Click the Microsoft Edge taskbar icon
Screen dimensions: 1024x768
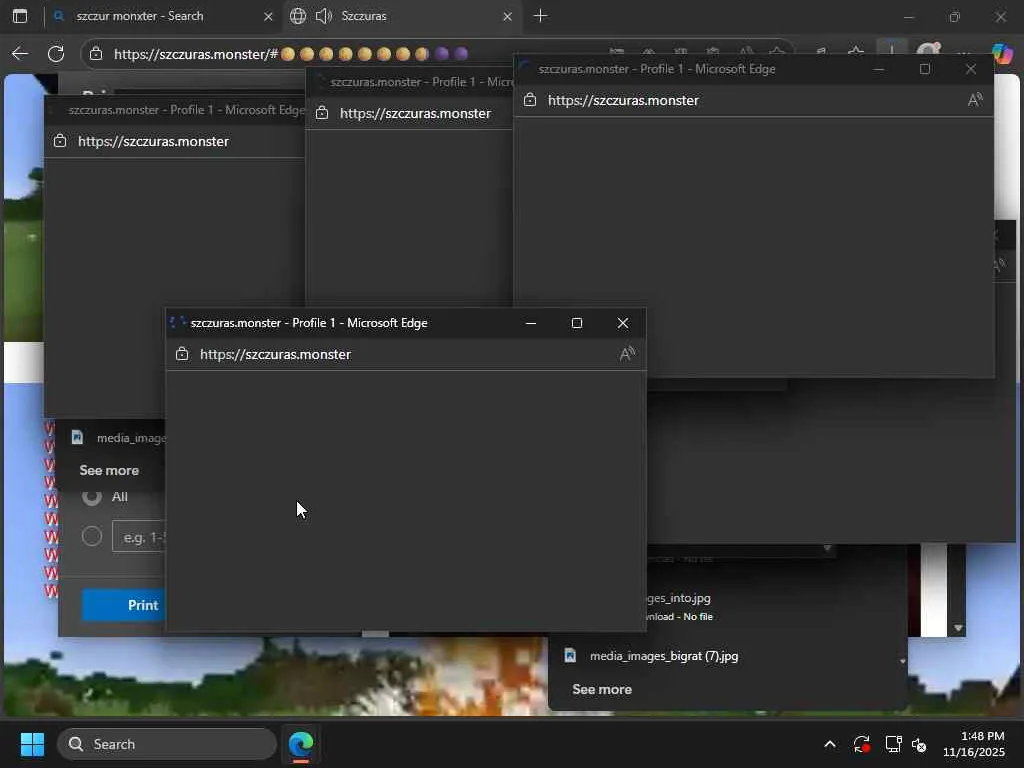[x=301, y=744]
